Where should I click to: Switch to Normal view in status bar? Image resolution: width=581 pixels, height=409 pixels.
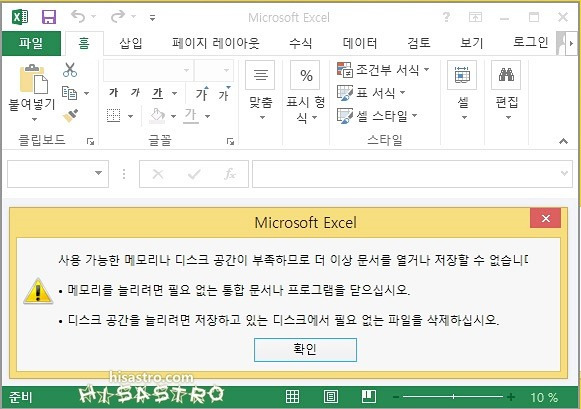click(x=292, y=396)
